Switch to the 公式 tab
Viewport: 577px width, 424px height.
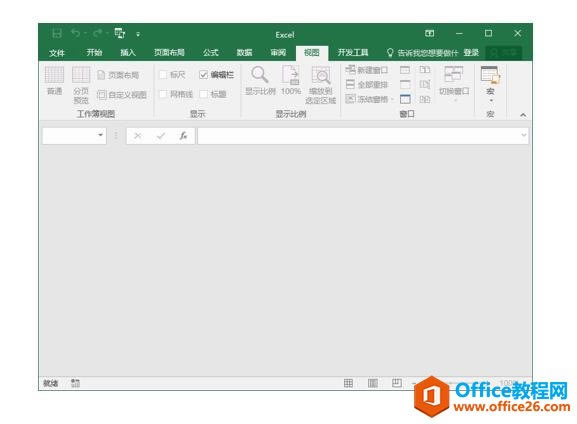pos(211,53)
